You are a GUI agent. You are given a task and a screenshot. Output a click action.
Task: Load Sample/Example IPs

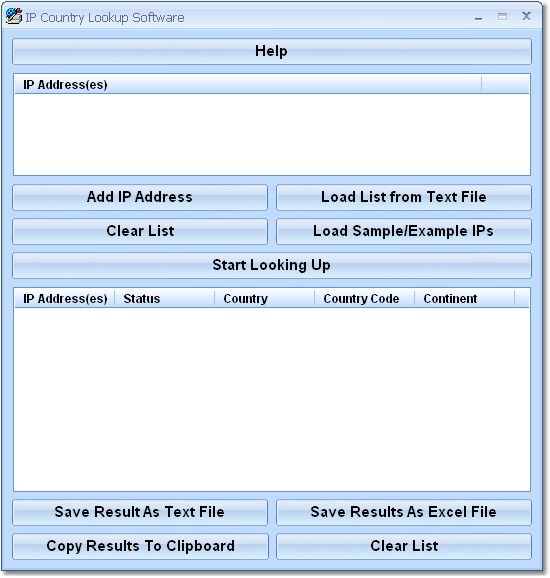(404, 231)
